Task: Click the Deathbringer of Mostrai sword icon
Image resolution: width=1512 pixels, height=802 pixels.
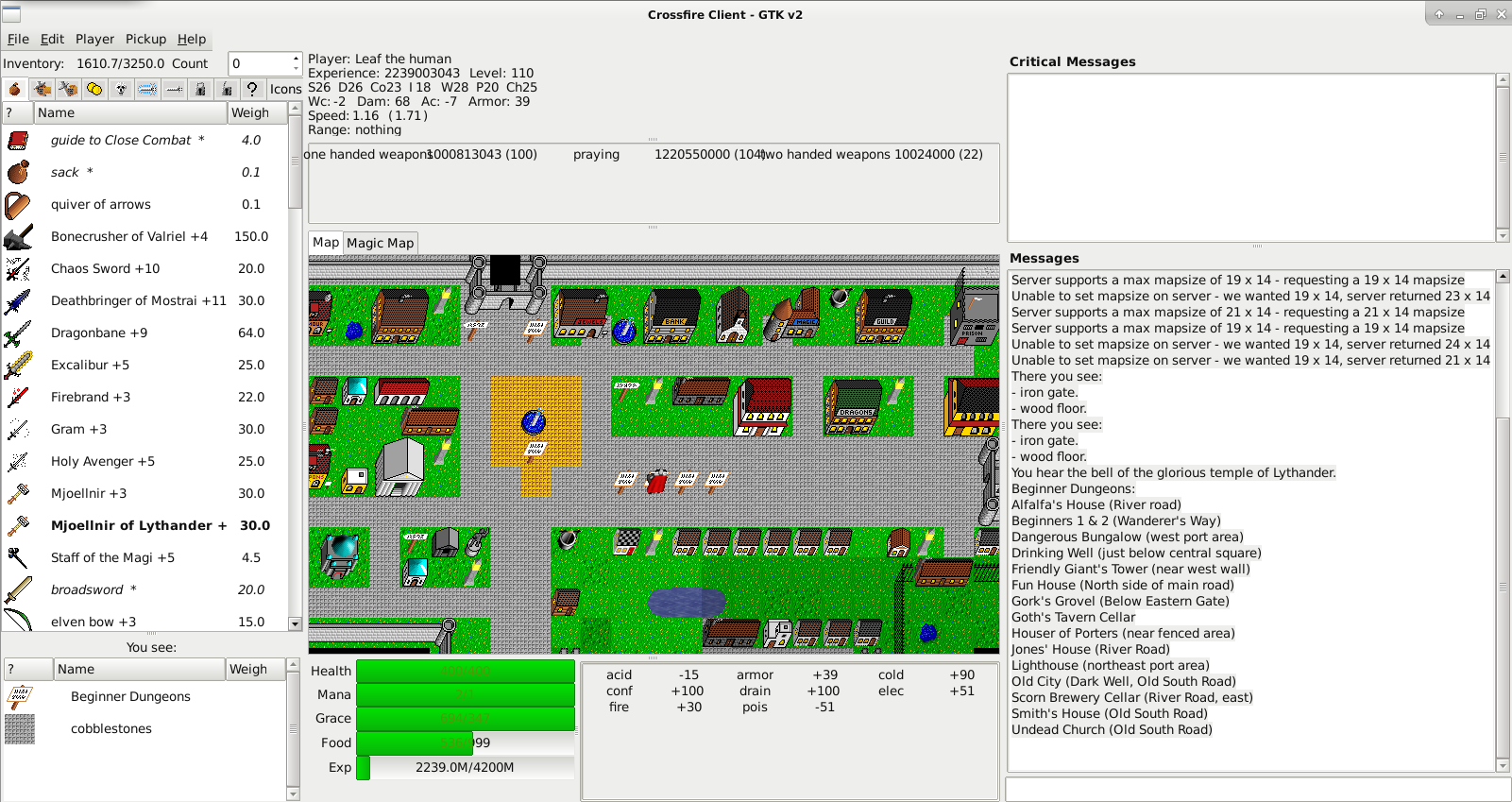Action: (18, 300)
